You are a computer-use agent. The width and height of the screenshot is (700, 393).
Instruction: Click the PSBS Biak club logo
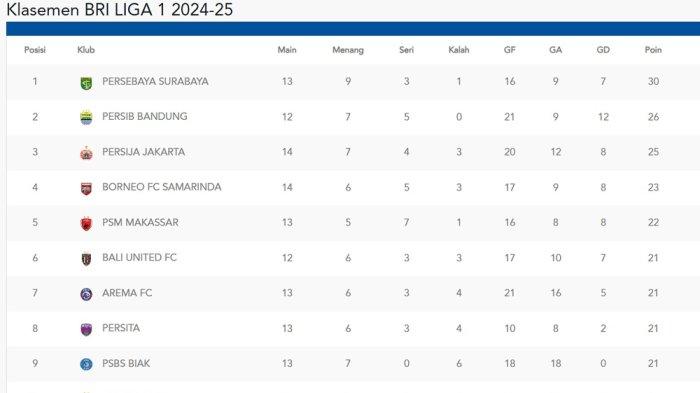pos(86,364)
